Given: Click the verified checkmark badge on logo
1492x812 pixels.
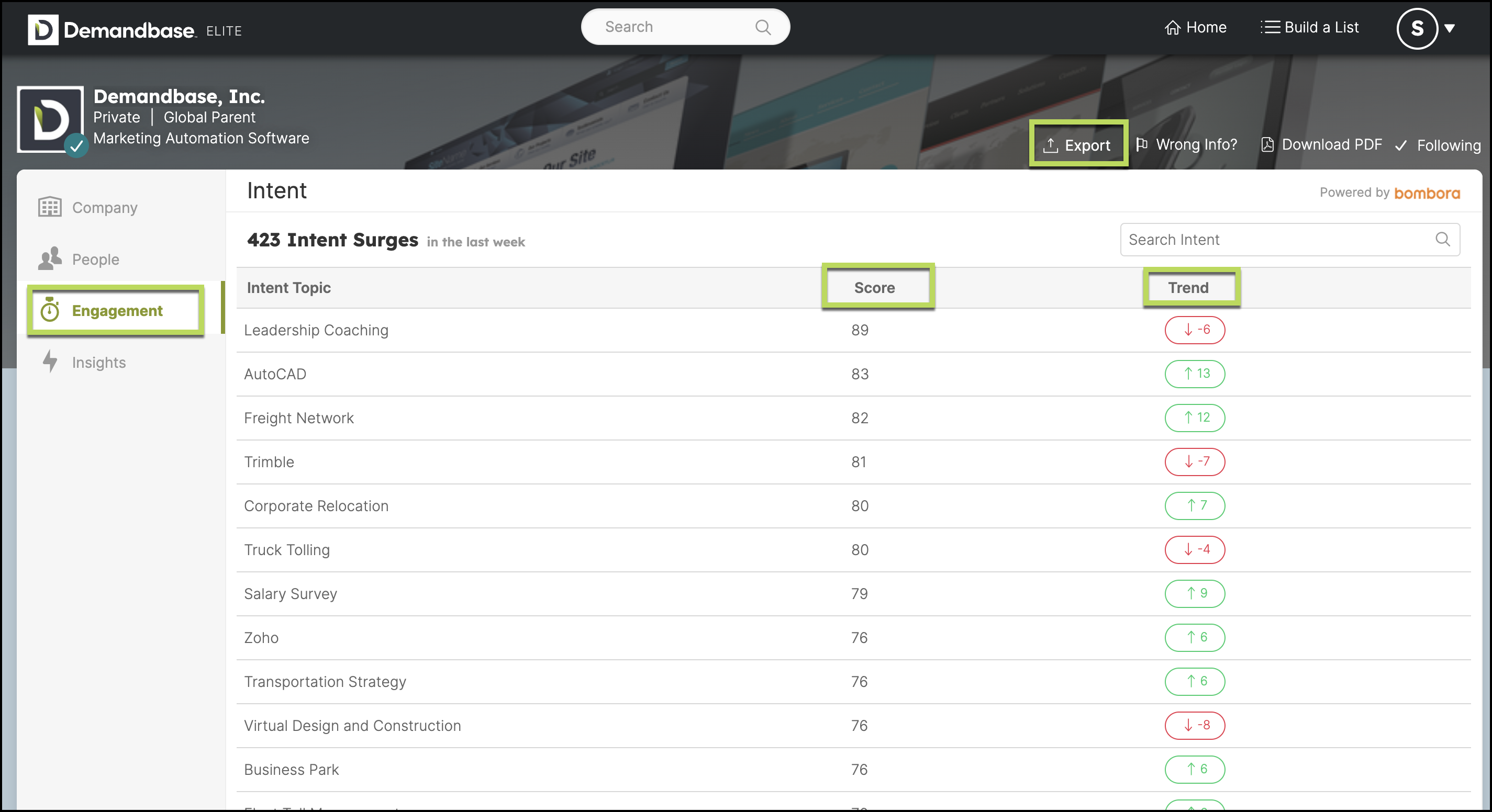Looking at the screenshot, I should point(76,146).
